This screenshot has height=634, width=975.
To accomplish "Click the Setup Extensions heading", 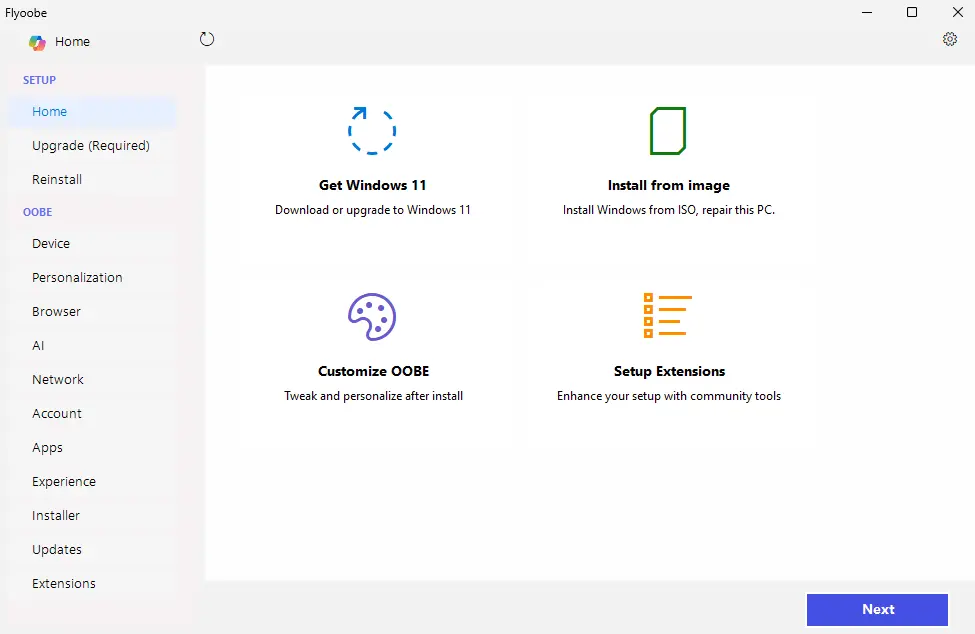I will point(669,371).
